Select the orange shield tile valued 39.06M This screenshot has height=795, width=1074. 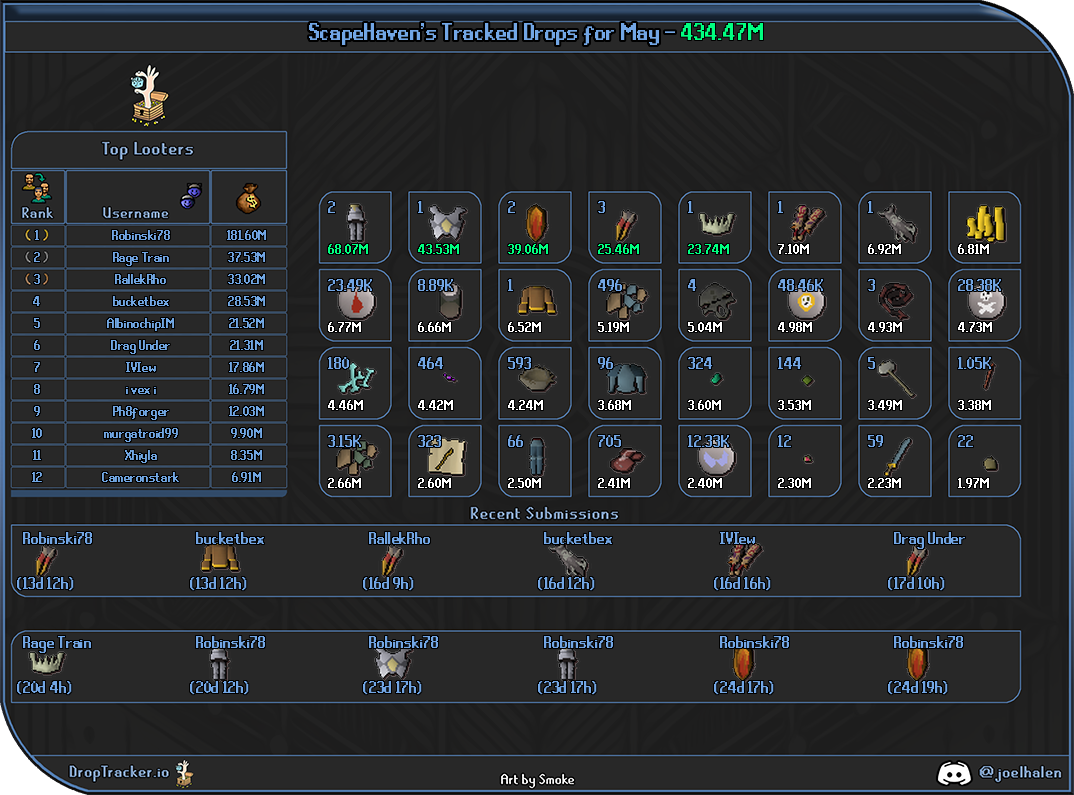[x=535, y=227]
